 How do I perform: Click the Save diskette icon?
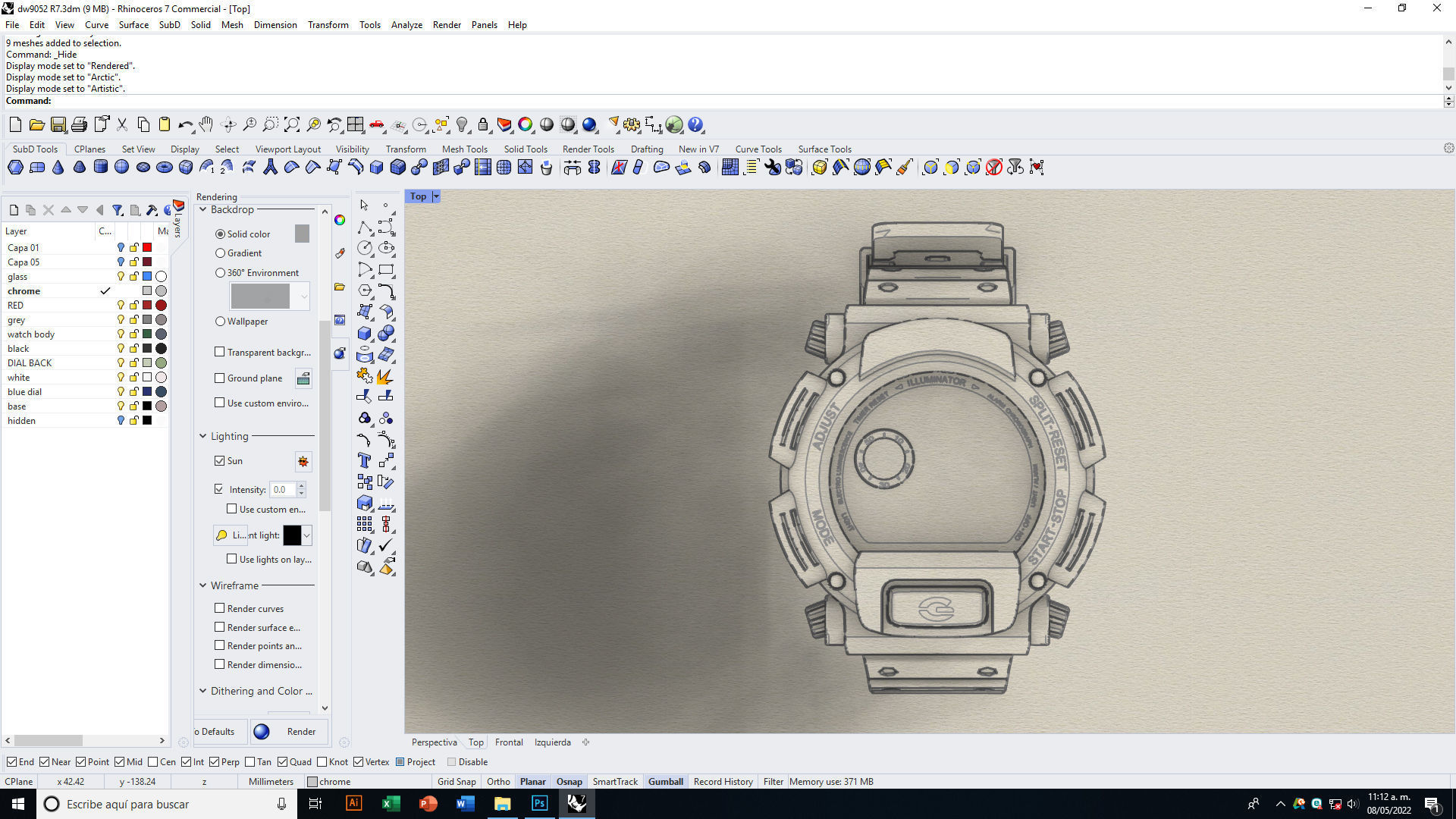(58, 124)
